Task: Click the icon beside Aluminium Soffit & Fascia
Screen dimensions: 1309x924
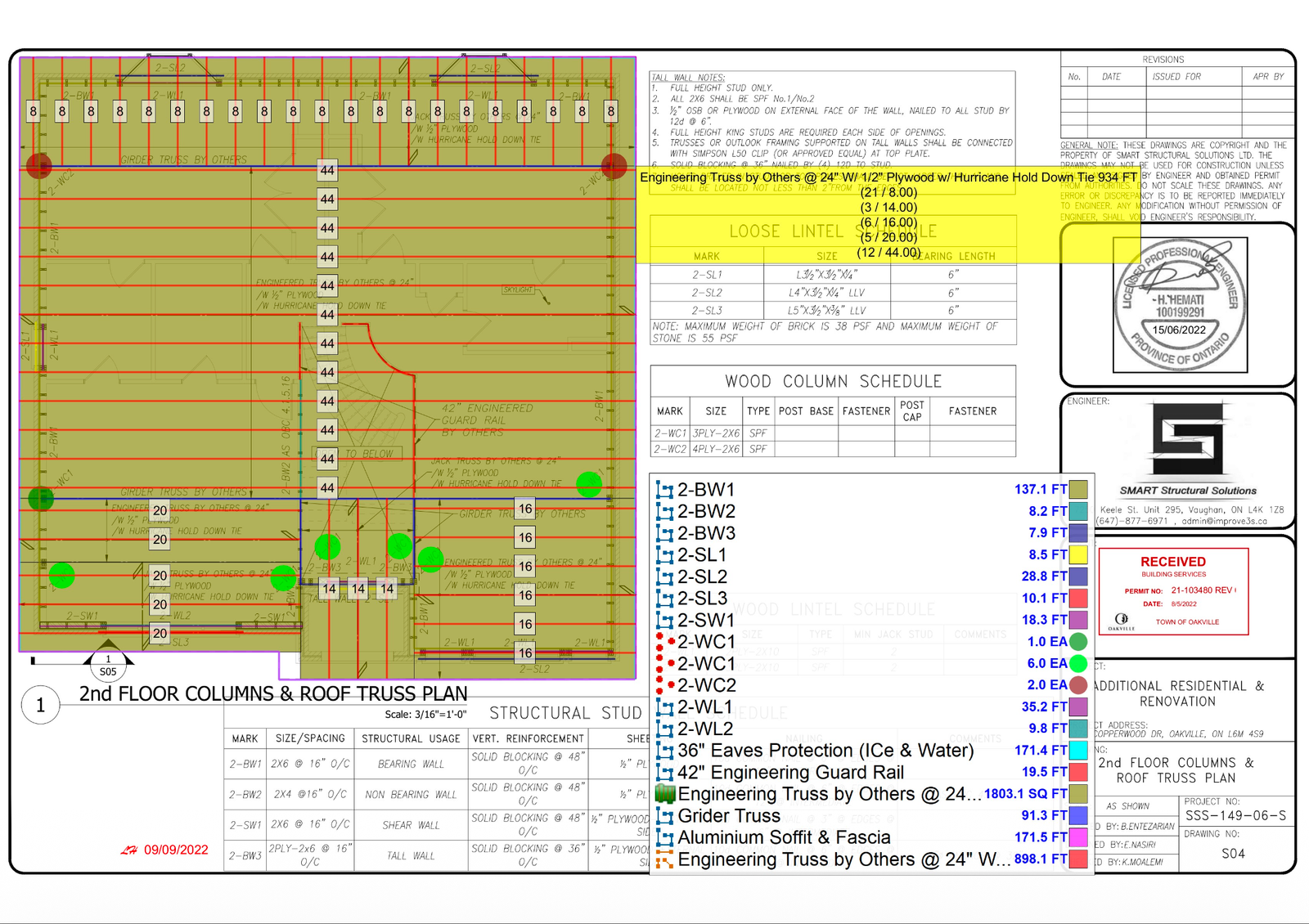Action: 664,837
